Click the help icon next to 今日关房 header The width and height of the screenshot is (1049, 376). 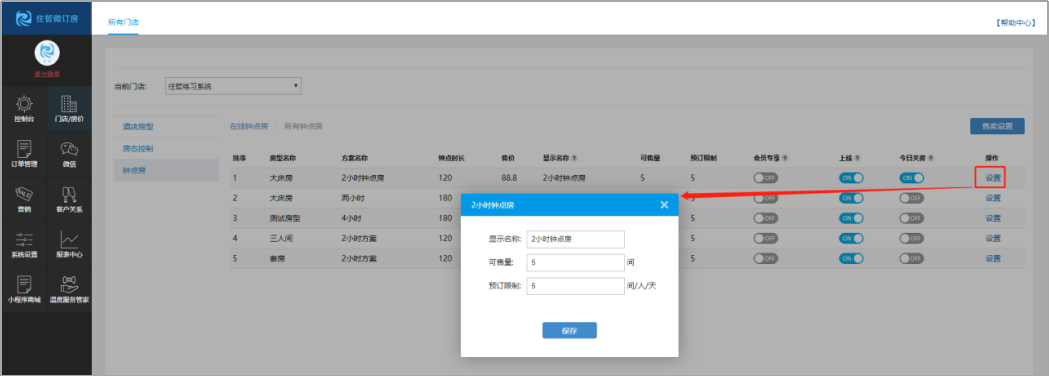click(x=931, y=159)
